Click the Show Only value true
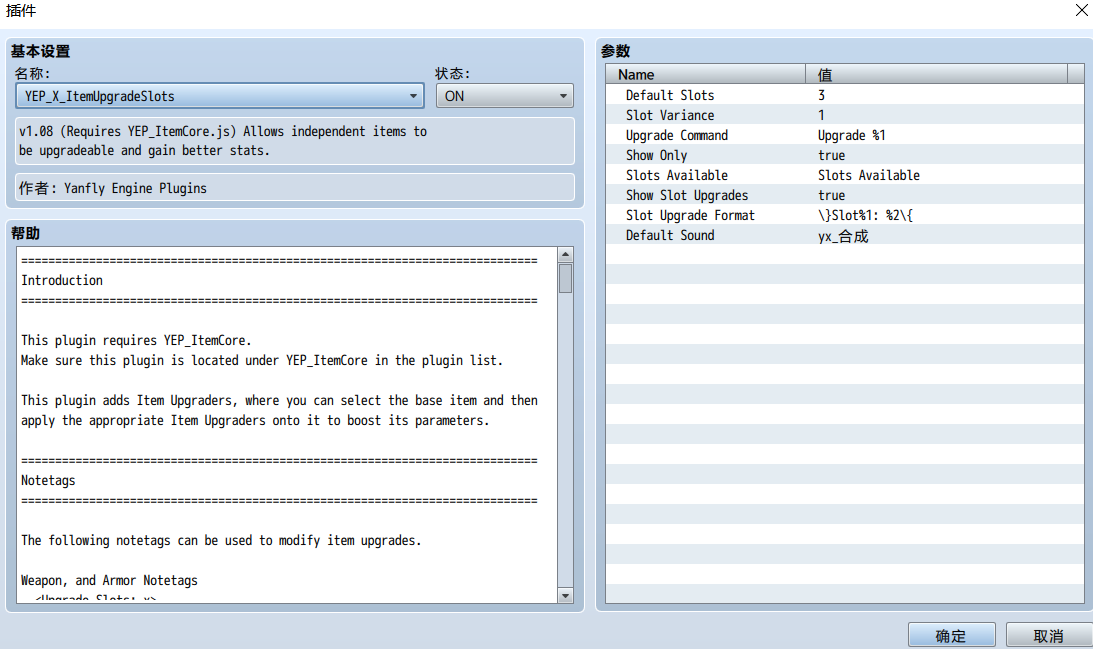The image size is (1093, 649). (832, 155)
